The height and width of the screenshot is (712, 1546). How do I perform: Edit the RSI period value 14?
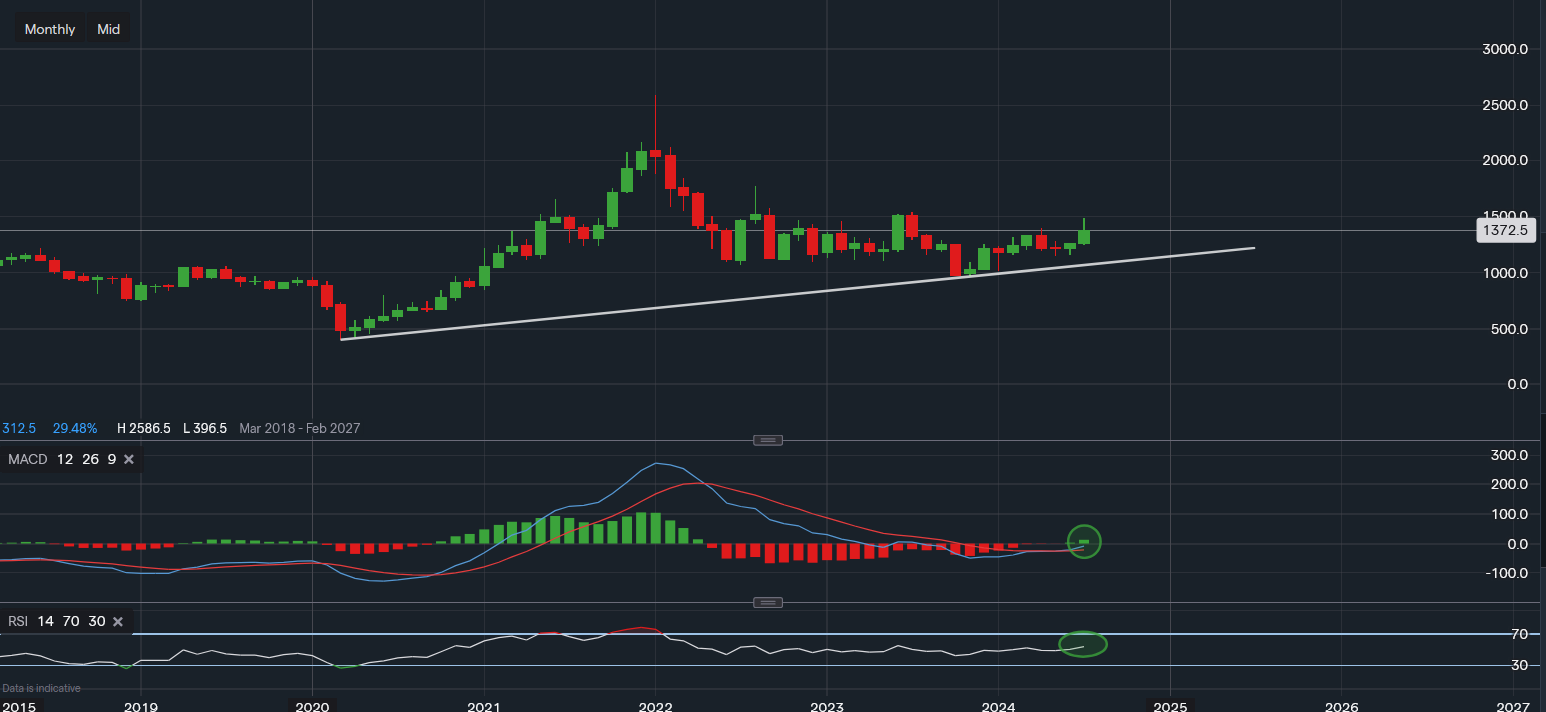[46, 622]
